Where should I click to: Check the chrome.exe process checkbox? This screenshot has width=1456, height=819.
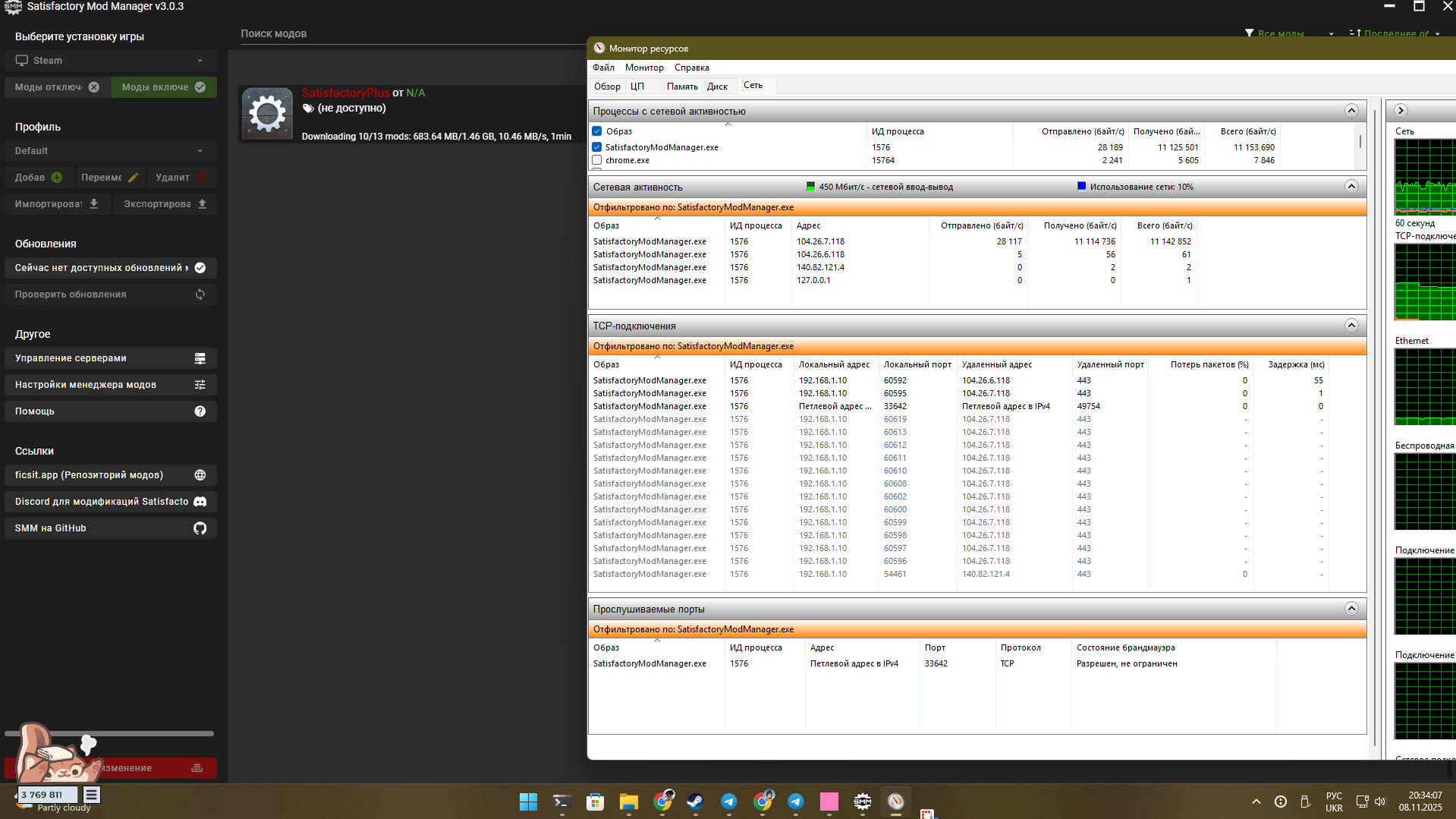tap(597, 160)
